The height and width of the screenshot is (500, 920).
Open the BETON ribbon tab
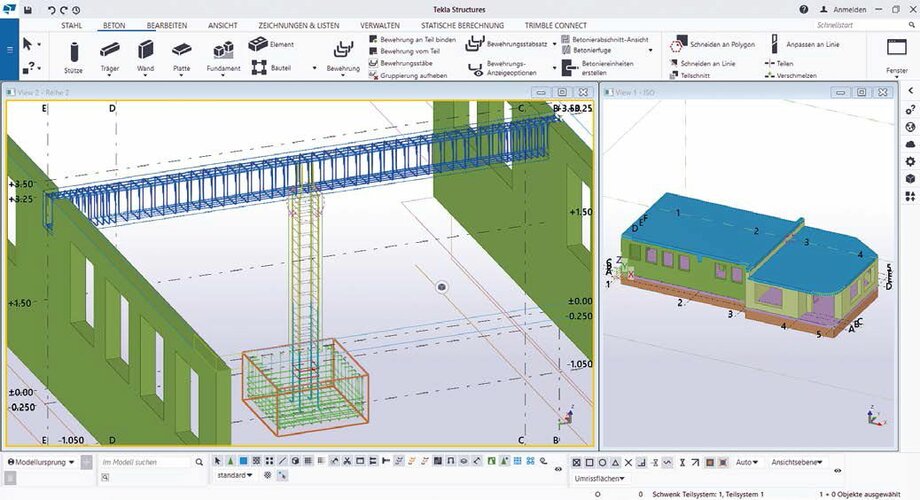pyautogui.click(x=114, y=25)
